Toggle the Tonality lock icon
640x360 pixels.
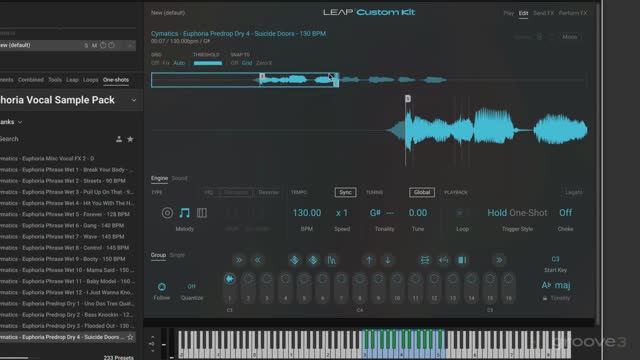tap(545, 298)
